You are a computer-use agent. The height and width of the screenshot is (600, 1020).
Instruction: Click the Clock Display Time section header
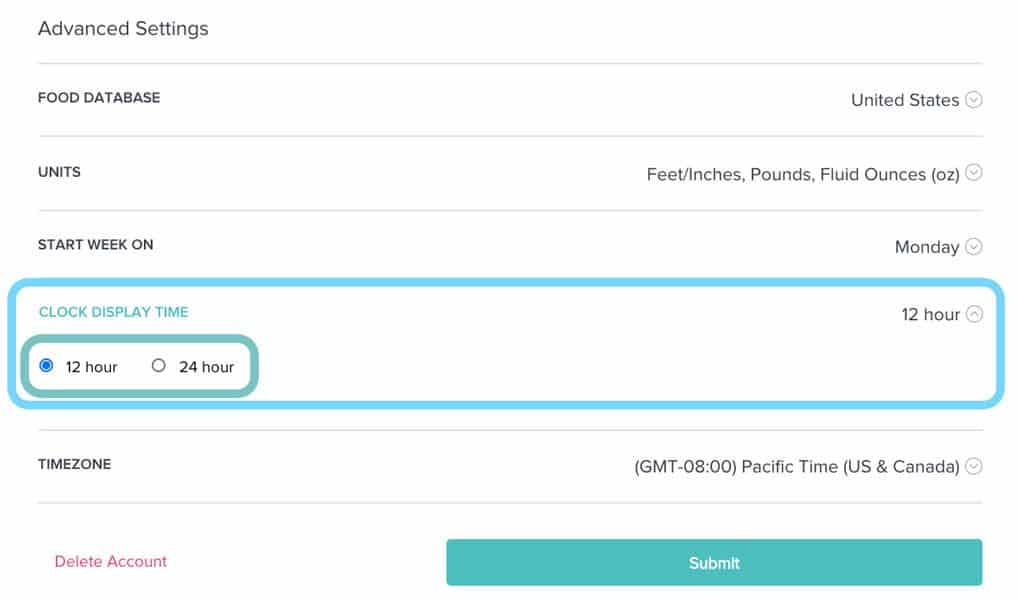pyautogui.click(x=113, y=312)
